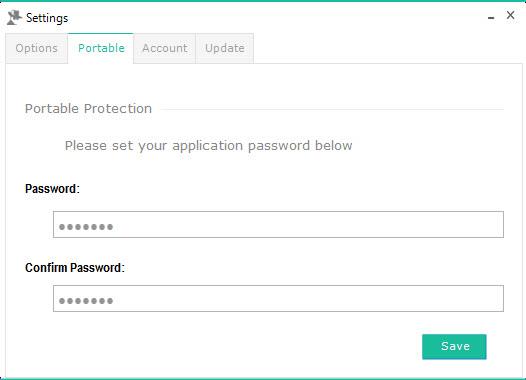Minimize the Settings window
This screenshot has height=380, width=526.
click(491, 17)
